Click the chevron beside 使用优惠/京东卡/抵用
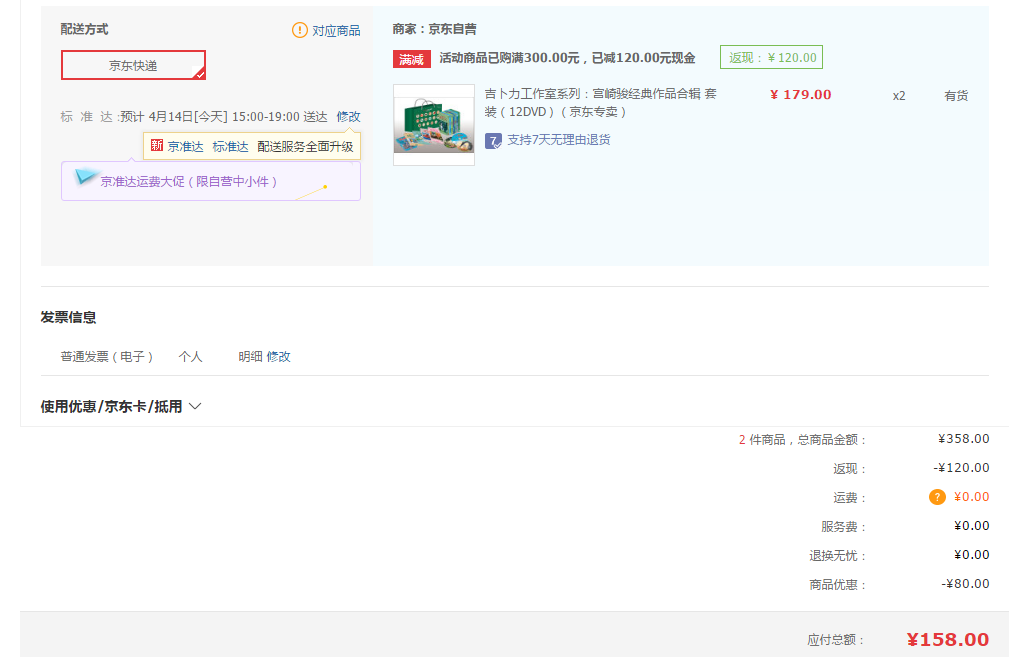 tap(195, 406)
